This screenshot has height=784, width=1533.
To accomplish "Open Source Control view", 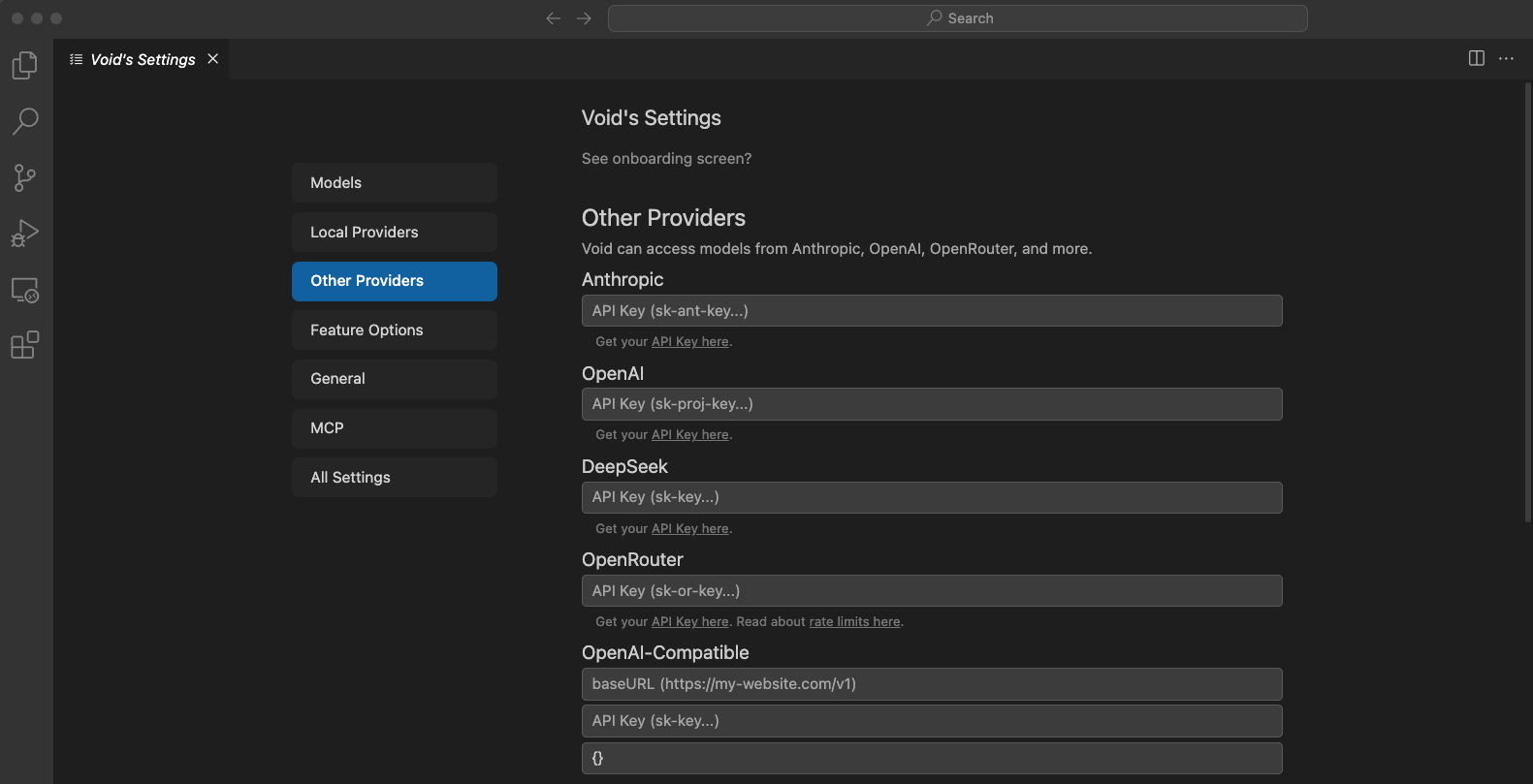I will 25,177.
